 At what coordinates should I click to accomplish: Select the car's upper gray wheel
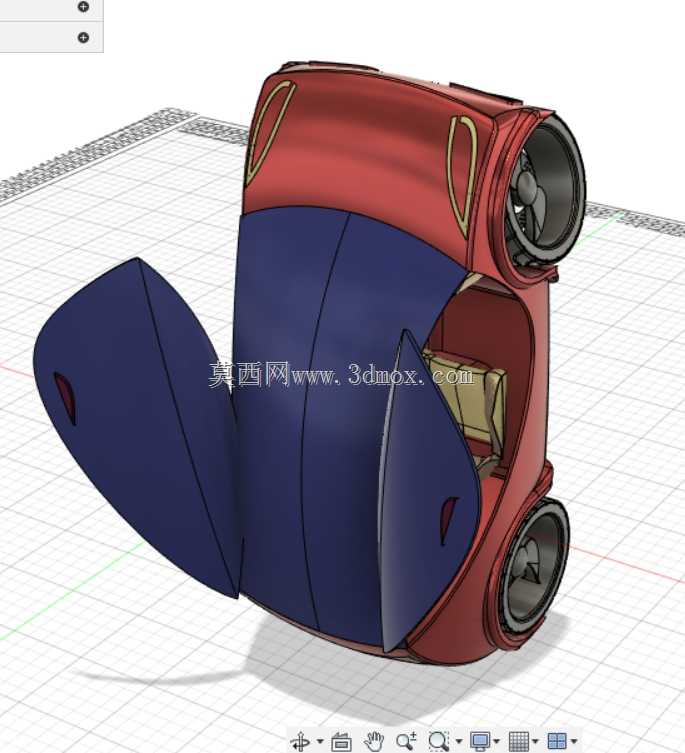tap(548, 190)
